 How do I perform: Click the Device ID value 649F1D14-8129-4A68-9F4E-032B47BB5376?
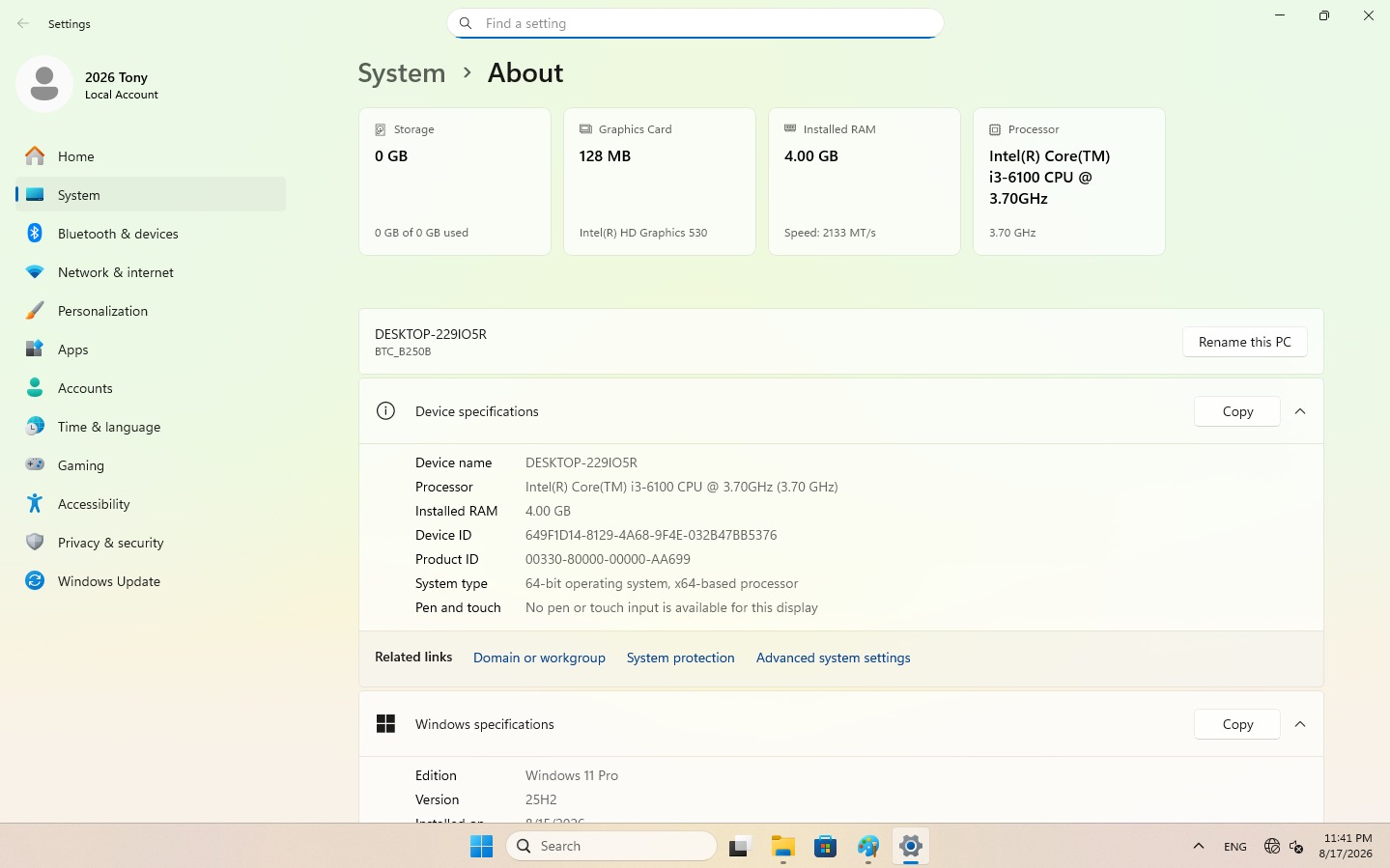651,535
